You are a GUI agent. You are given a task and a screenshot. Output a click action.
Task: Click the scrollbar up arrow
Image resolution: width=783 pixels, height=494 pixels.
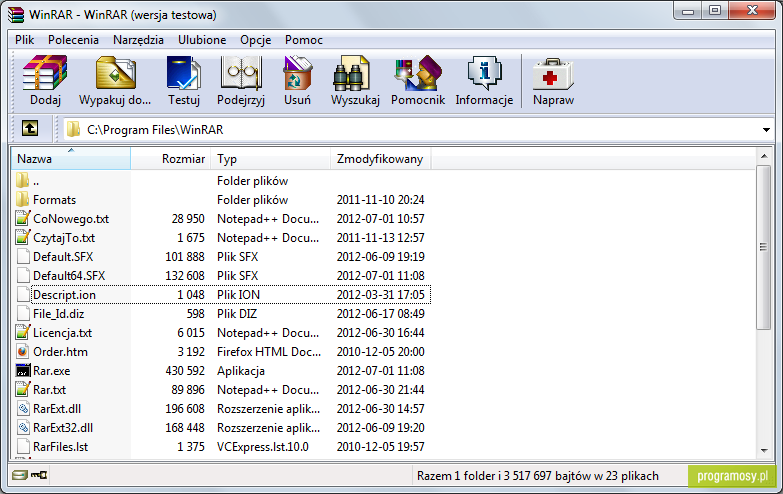click(764, 157)
